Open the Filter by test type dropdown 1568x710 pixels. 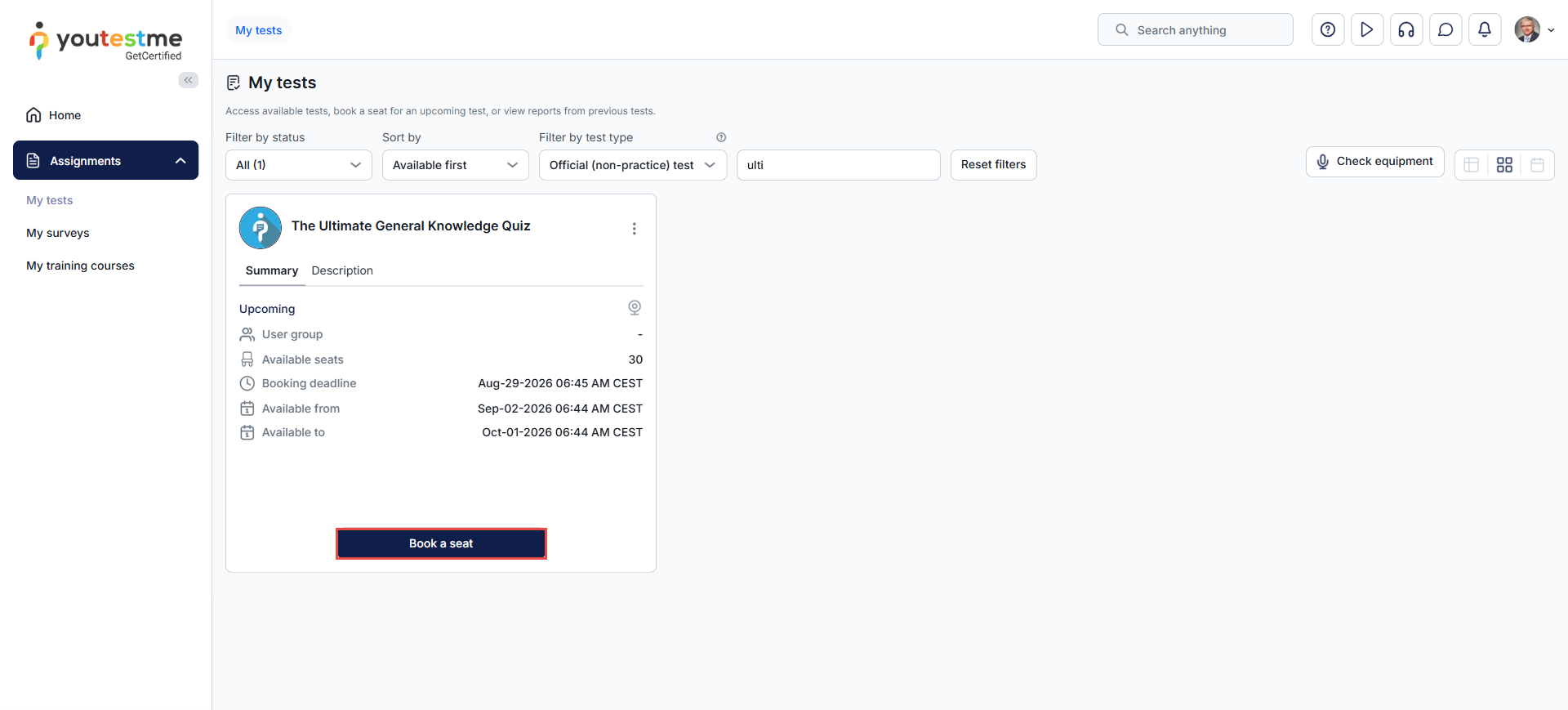pyautogui.click(x=632, y=165)
